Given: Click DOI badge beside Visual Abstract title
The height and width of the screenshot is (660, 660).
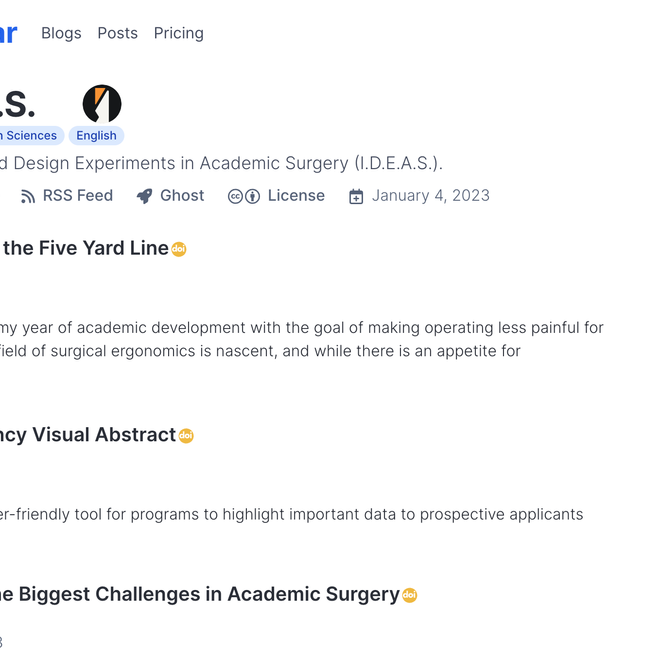Looking at the screenshot, I should pyautogui.click(x=186, y=436).
